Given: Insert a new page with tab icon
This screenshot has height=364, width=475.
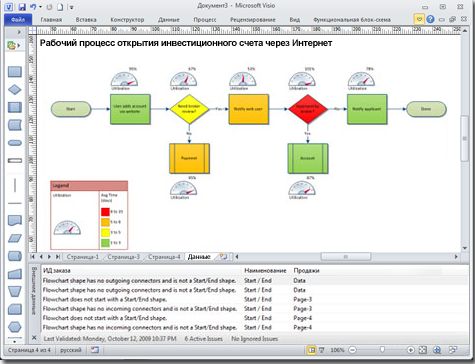Looking at the screenshot, I should [224, 257].
